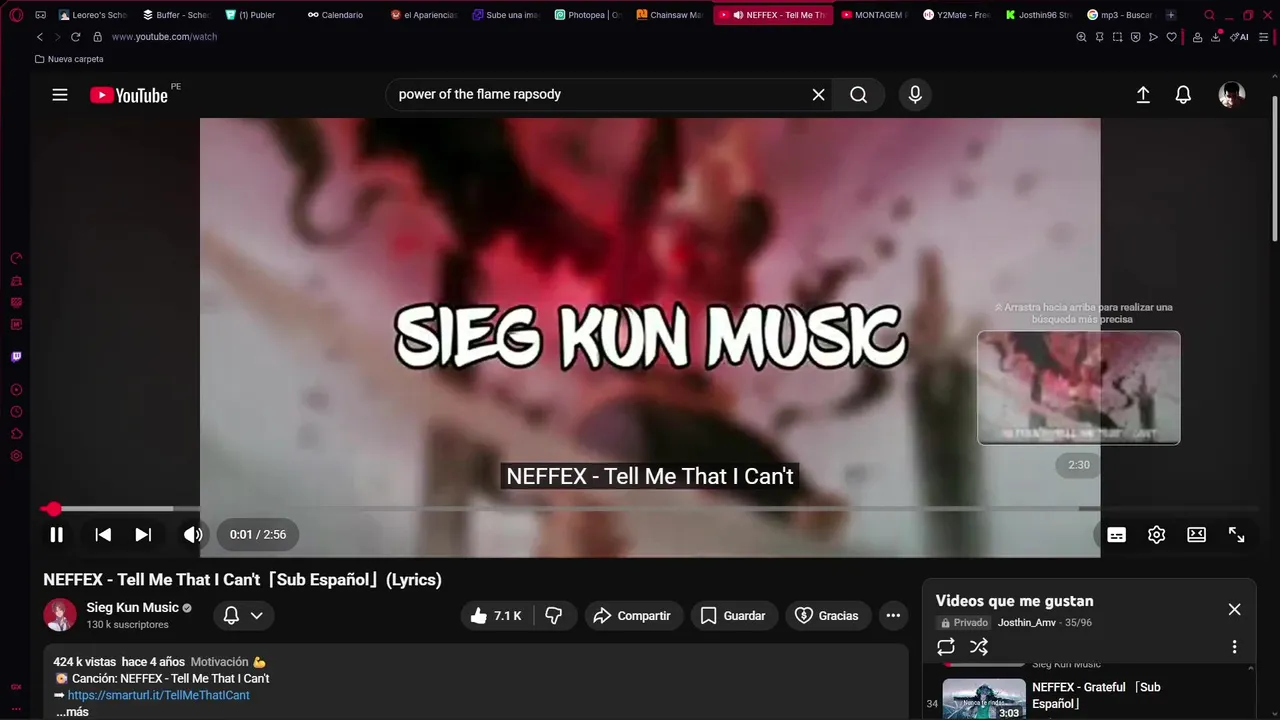Go back in browser history
Screen dimensions: 1280x720
tap(40, 37)
